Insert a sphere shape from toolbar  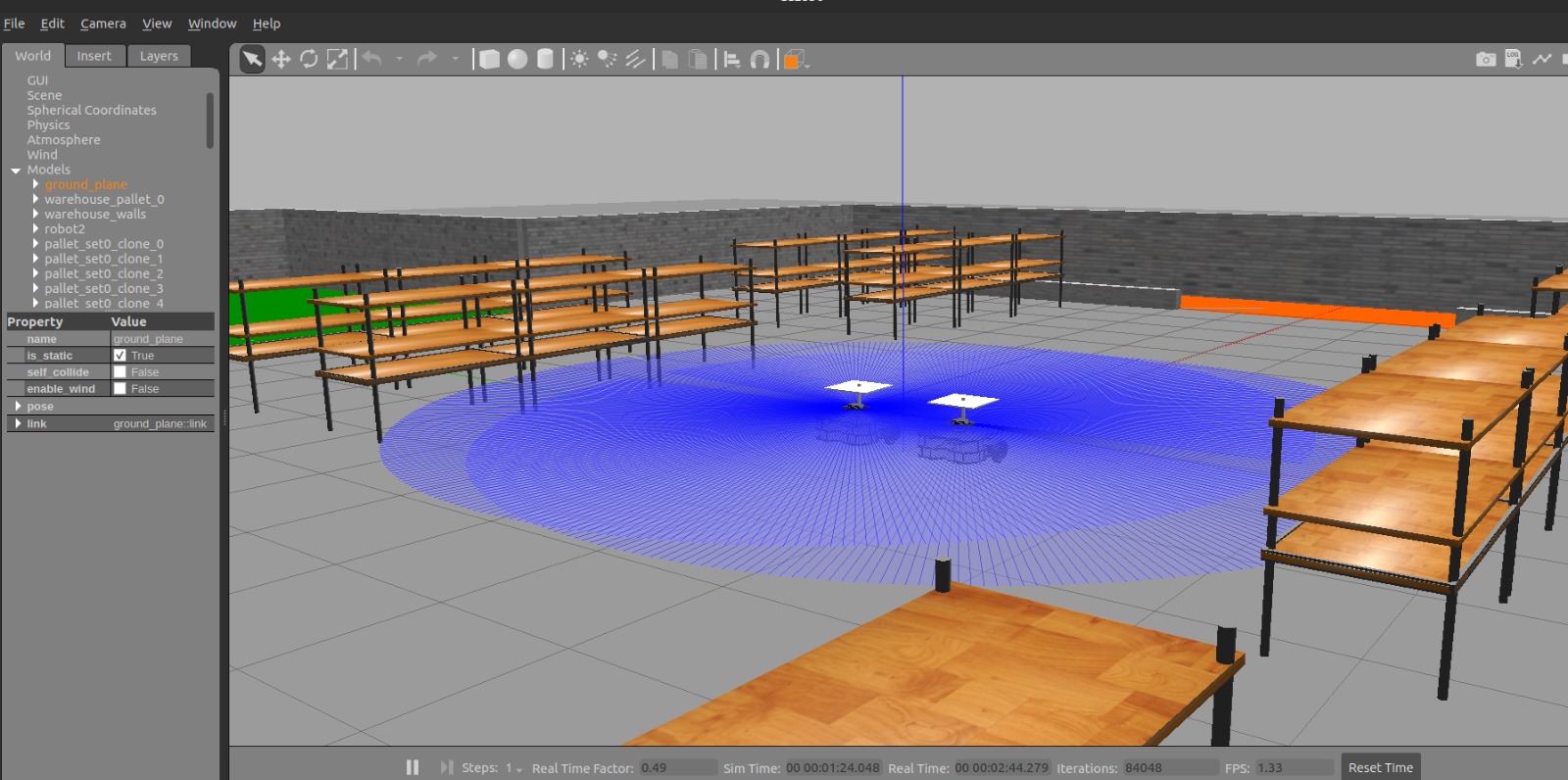point(517,60)
